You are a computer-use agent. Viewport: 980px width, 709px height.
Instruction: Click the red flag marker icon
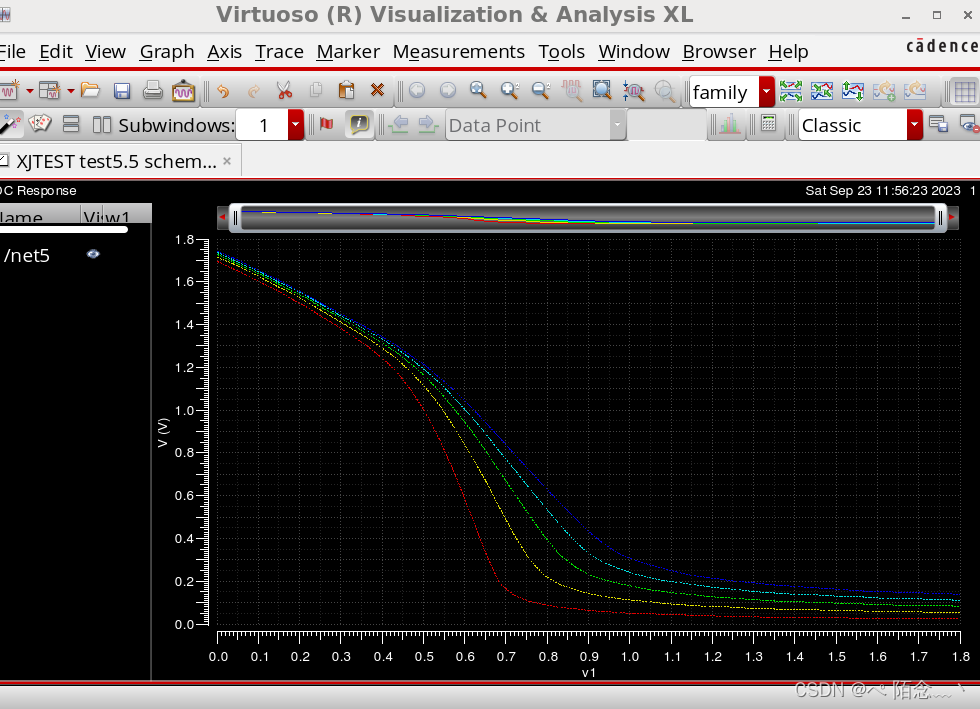326,124
